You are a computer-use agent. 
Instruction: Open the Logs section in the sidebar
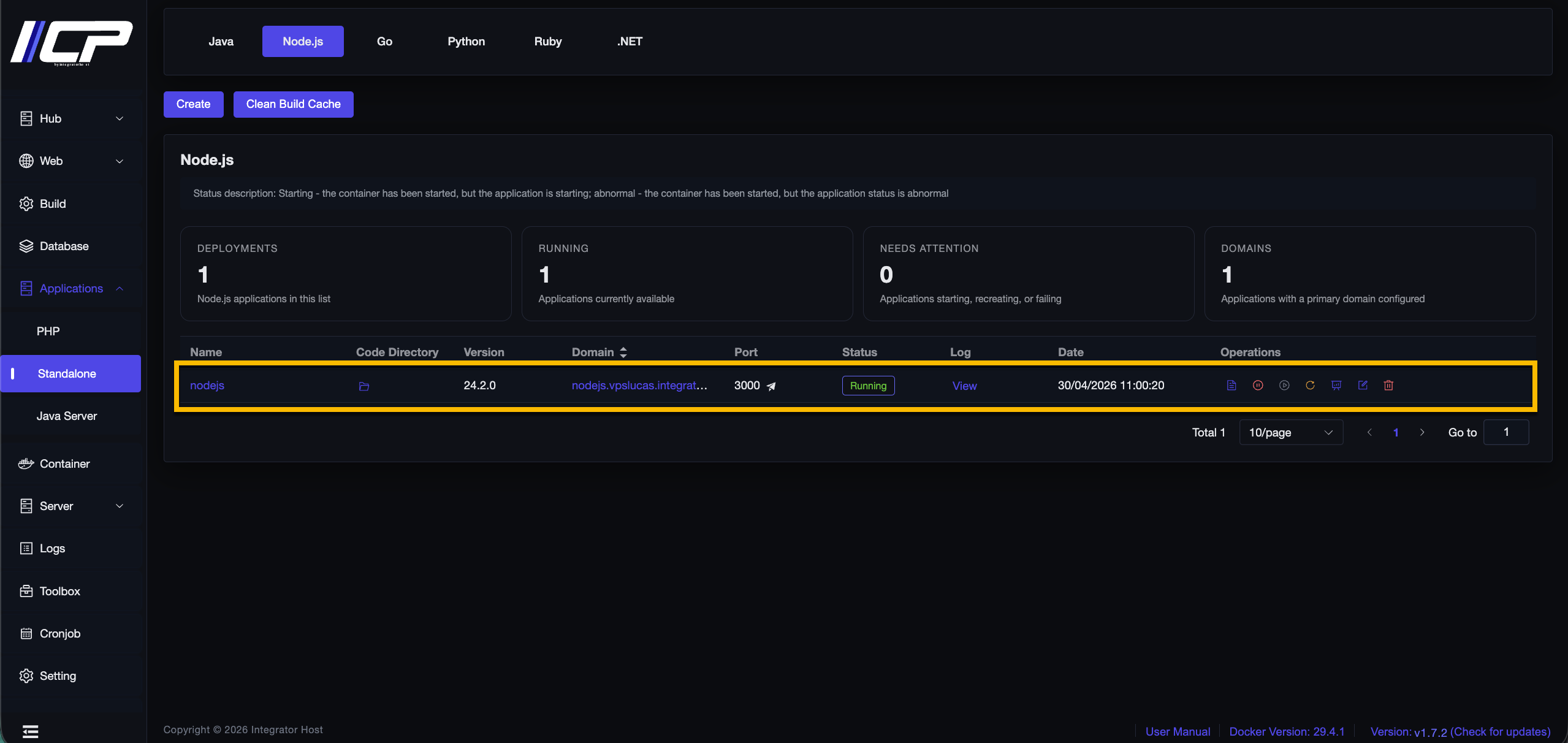[42, 548]
